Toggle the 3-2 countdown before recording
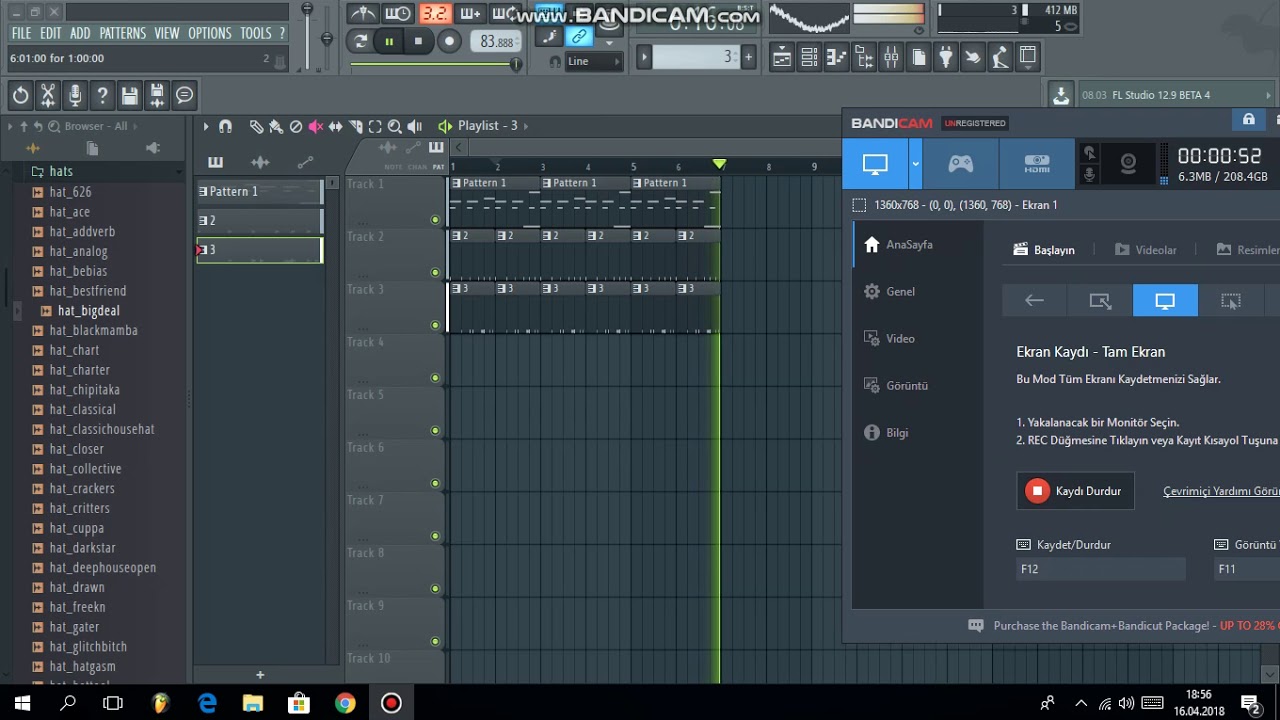The image size is (1280, 720). 434,14
